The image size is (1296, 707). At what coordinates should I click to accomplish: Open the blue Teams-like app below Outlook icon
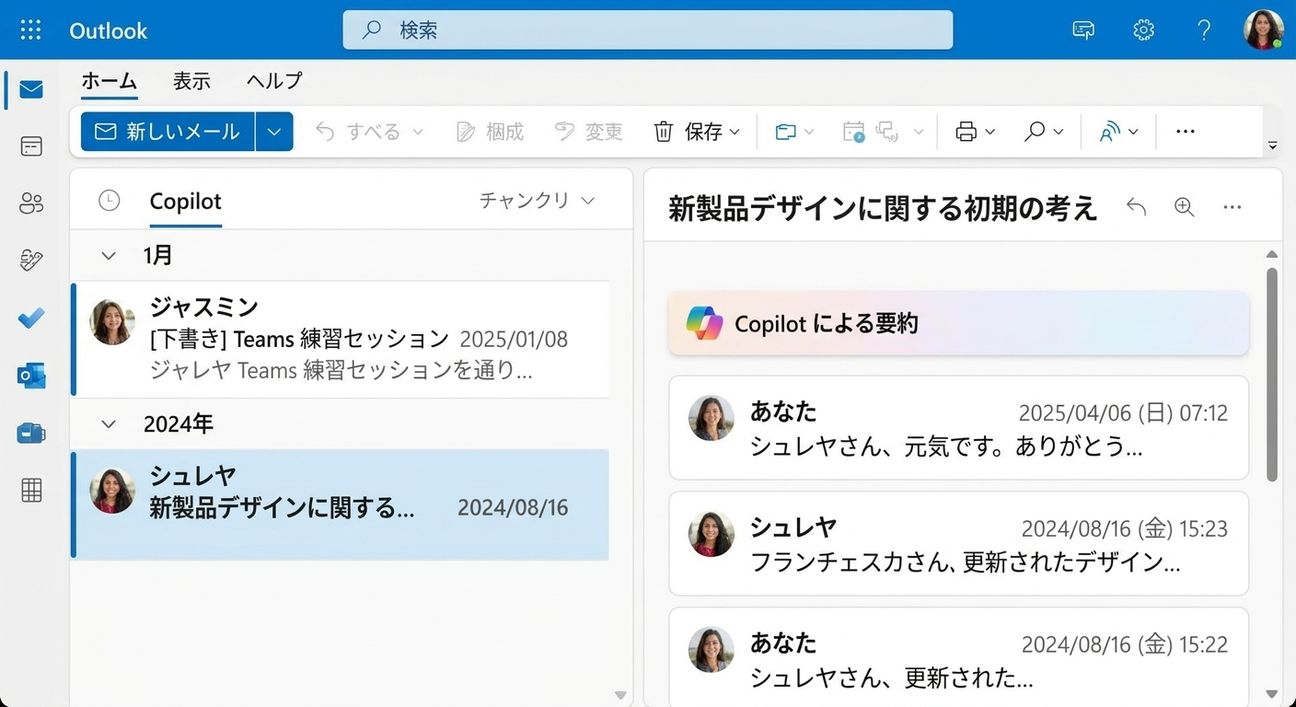31,433
